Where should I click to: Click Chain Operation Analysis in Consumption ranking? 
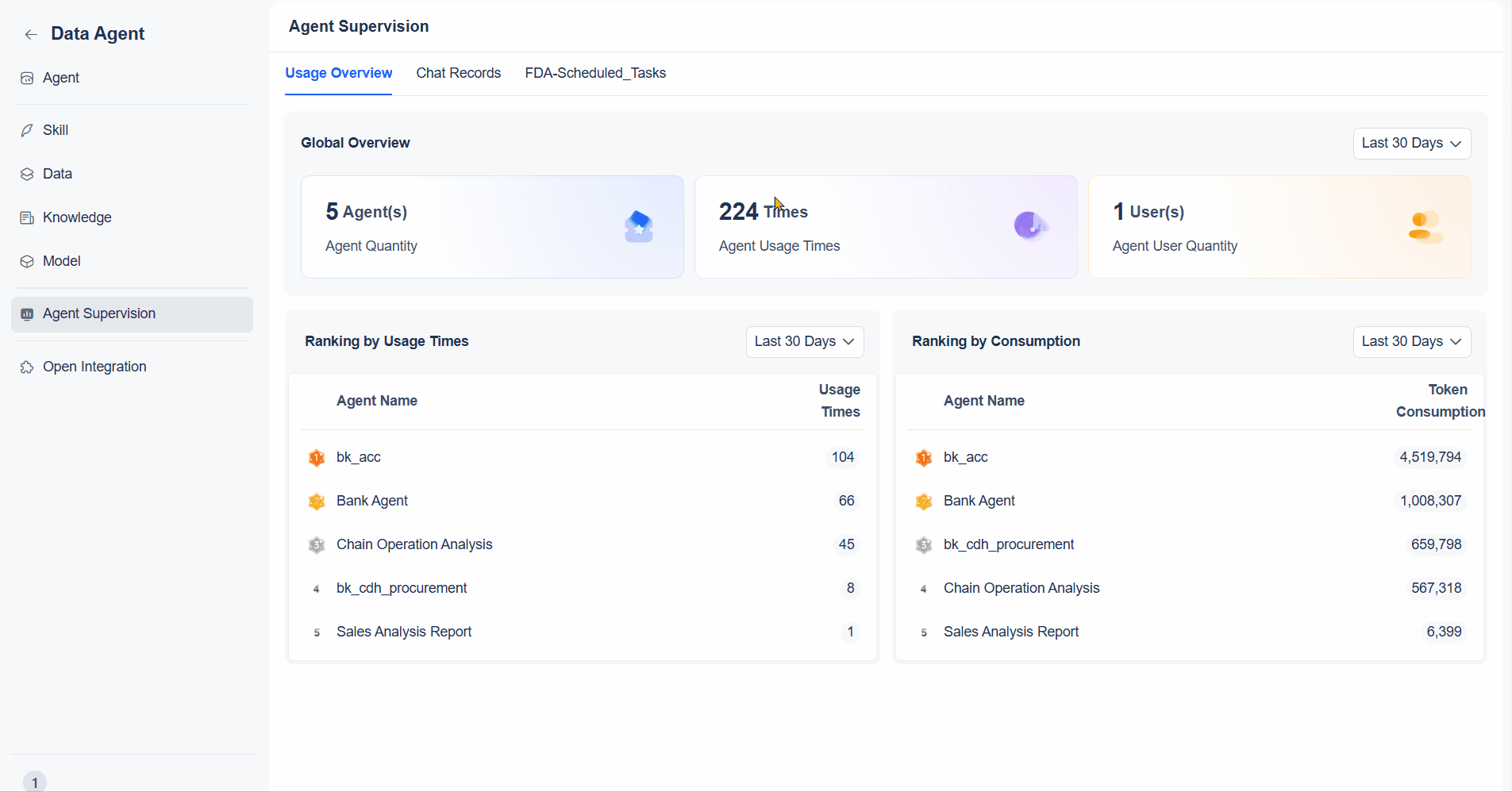coord(1021,588)
